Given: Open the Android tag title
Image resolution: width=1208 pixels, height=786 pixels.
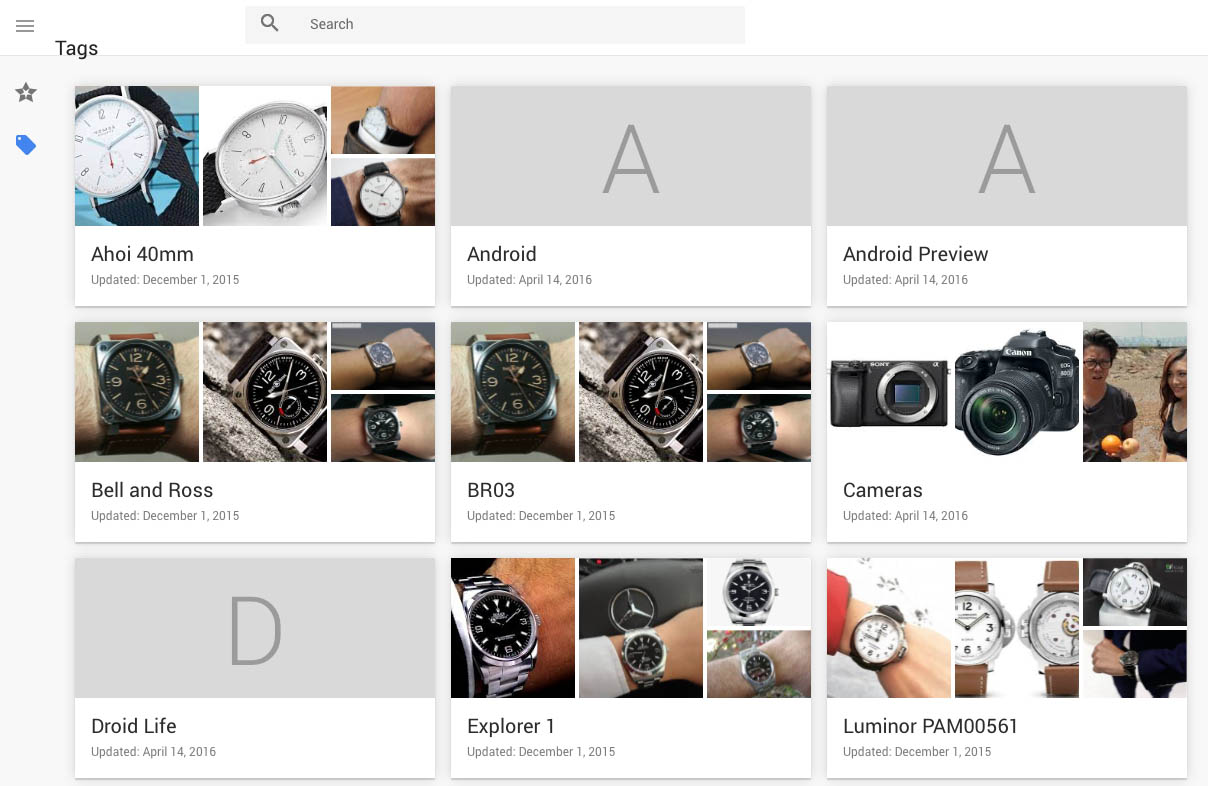Looking at the screenshot, I should tap(502, 254).
